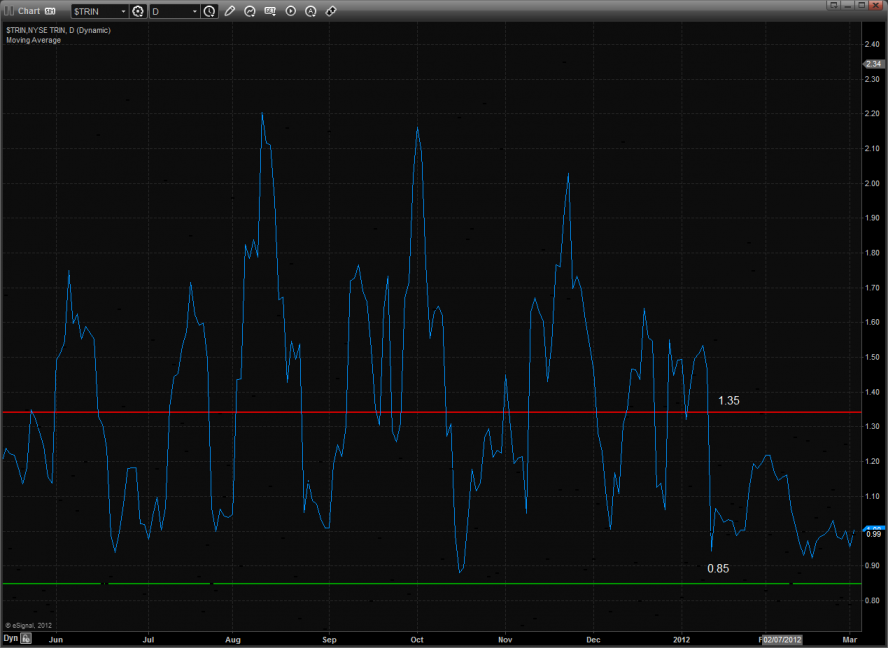
Task: Open the $TRIN symbol dropdown
Action: tap(99, 11)
